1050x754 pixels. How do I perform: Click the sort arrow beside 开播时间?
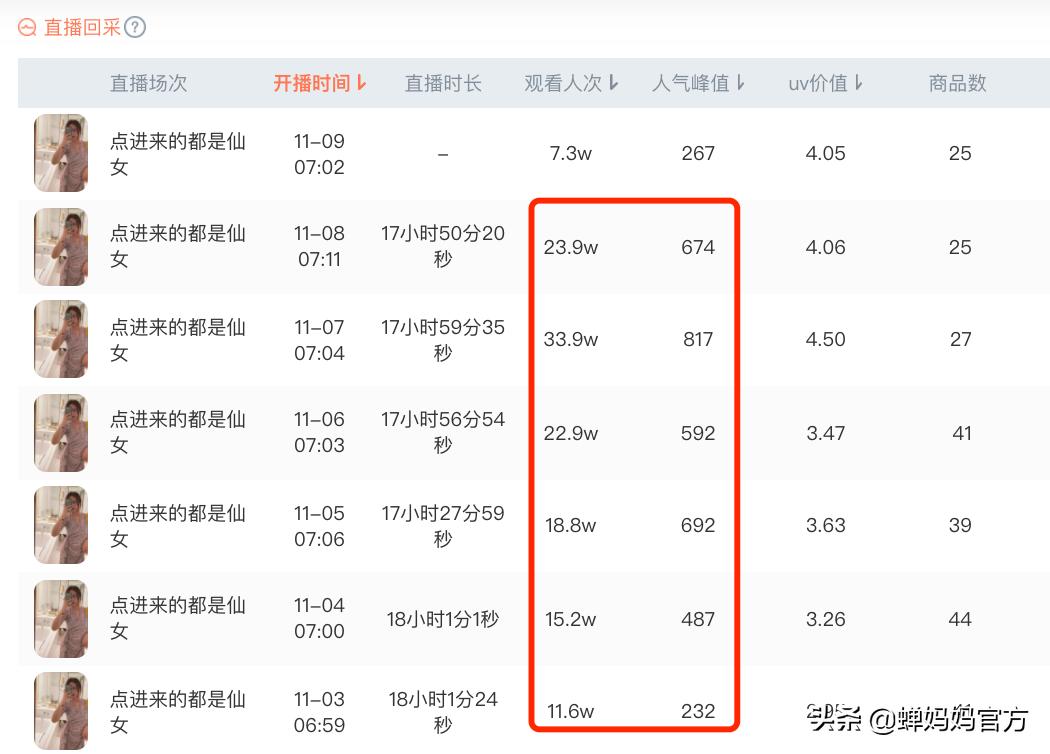point(362,85)
